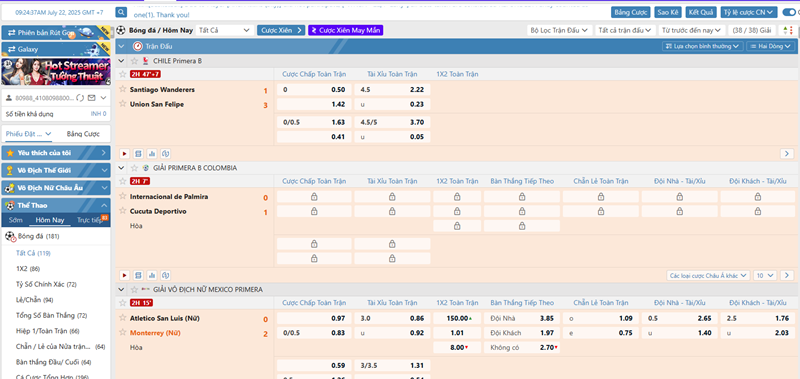Open Lựa chọn bình thường dropdown
Image resolution: width=800 pixels, height=379 pixels.
(x=703, y=46)
